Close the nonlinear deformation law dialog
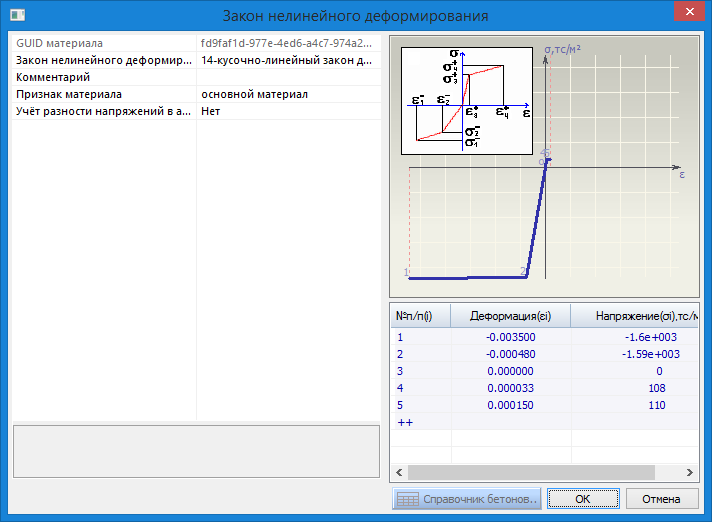This screenshot has width=712, height=522. pyautogui.click(x=687, y=12)
